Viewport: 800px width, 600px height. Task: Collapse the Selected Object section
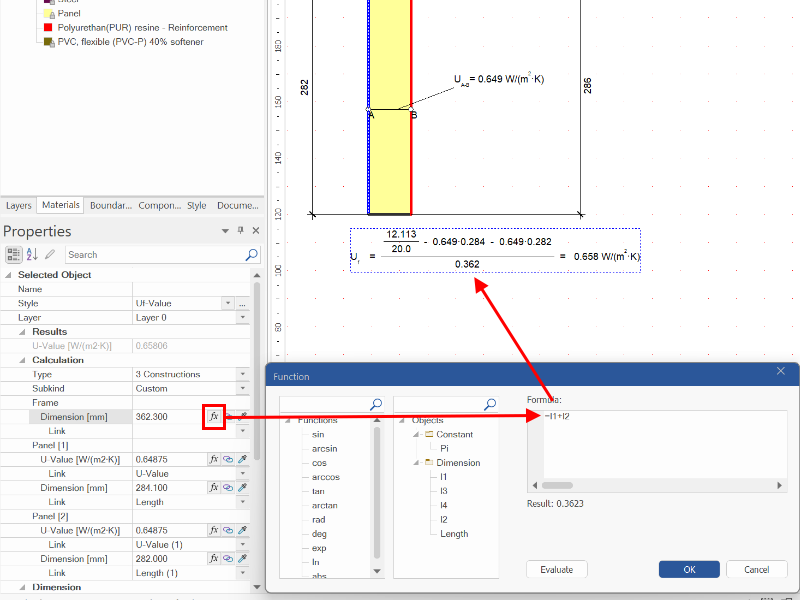[8, 274]
